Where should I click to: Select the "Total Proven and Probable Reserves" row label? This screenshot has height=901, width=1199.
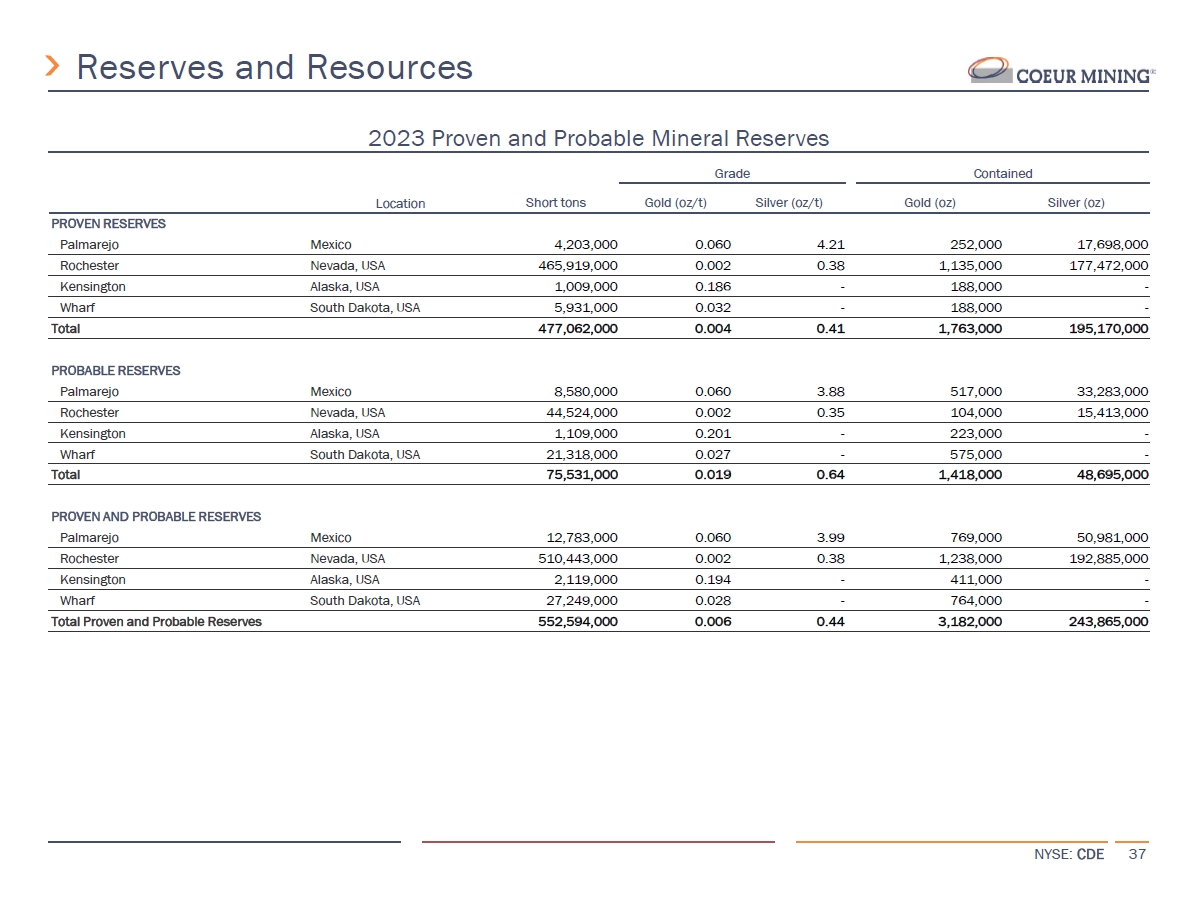(x=156, y=621)
